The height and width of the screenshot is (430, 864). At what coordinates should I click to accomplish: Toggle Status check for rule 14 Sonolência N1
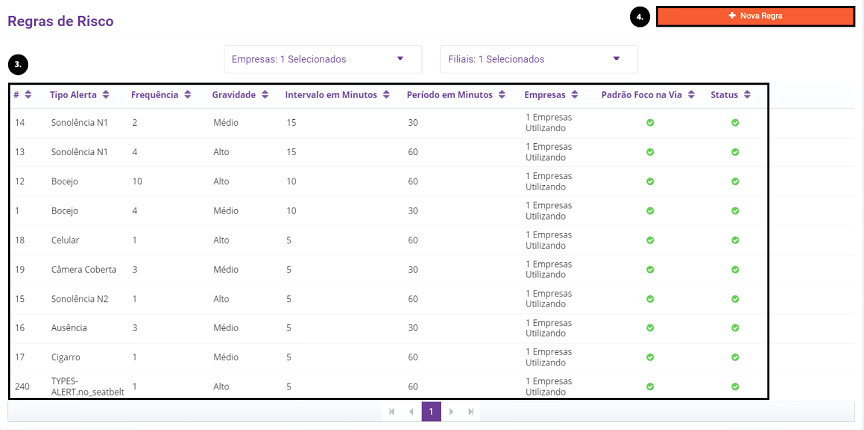pos(735,122)
